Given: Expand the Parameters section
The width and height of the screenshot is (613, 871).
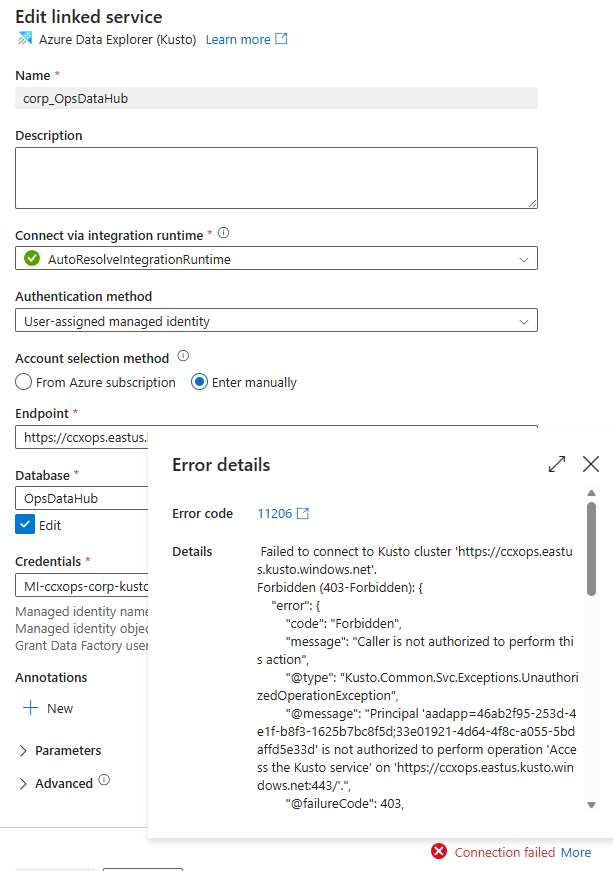Looking at the screenshot, I should click(x=60, y=750).
